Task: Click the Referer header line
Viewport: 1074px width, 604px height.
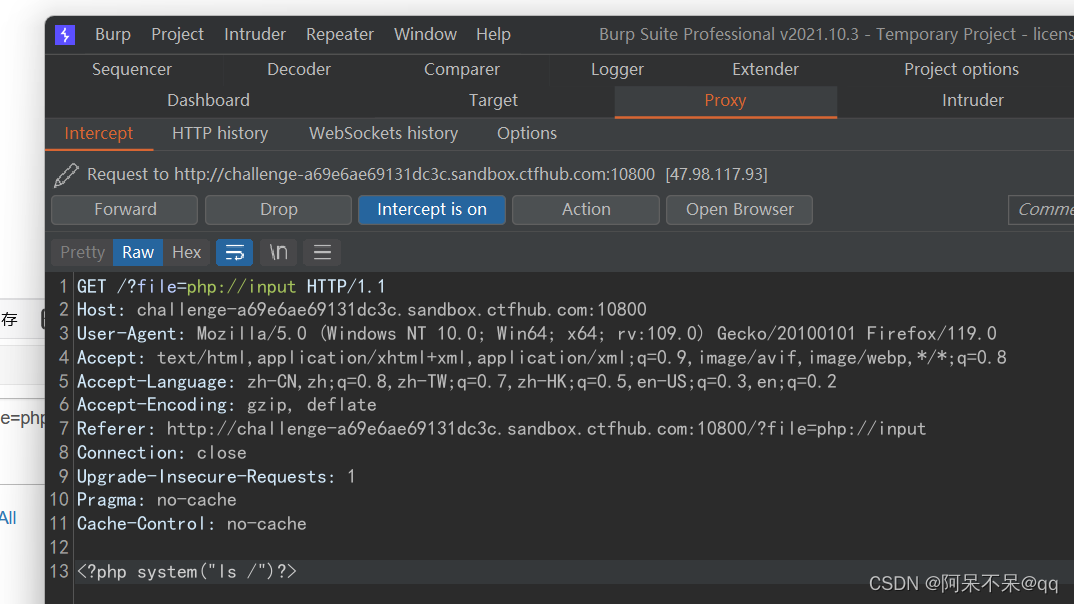Action: (501, 429)
